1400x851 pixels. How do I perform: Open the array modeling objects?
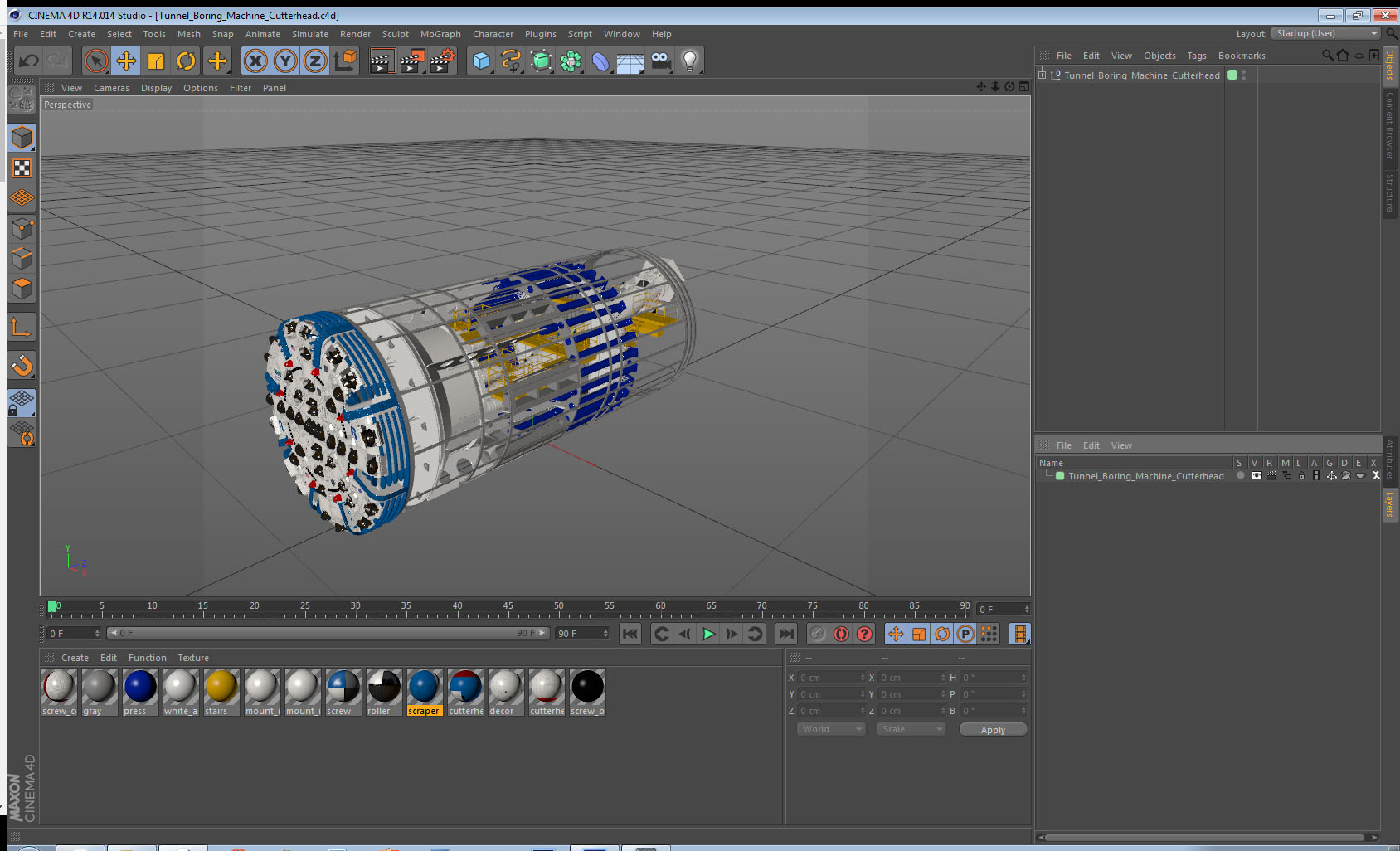tap(571, 61)
